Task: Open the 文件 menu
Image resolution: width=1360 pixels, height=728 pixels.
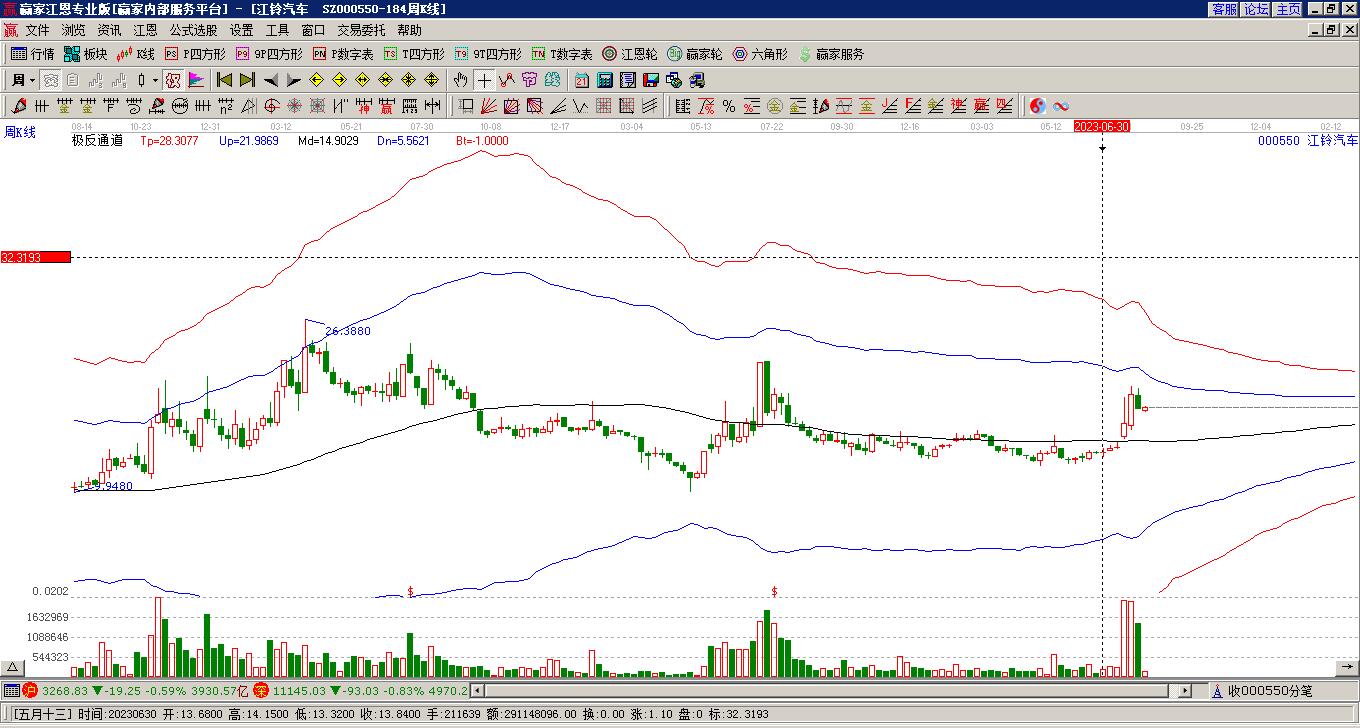Action: pyautogui.click(x=37, y=31)
